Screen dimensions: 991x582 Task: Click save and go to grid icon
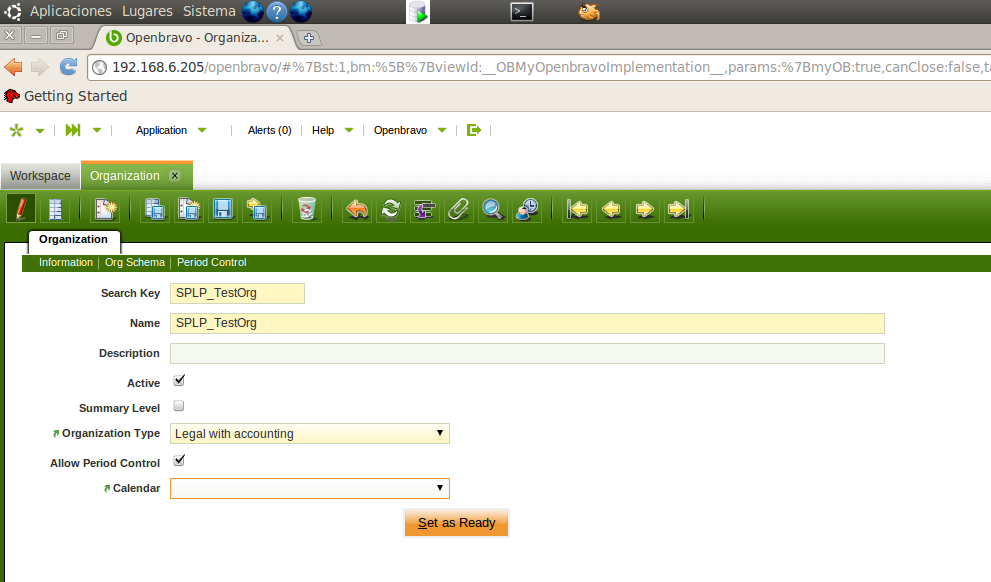click(x=155, y=209)
